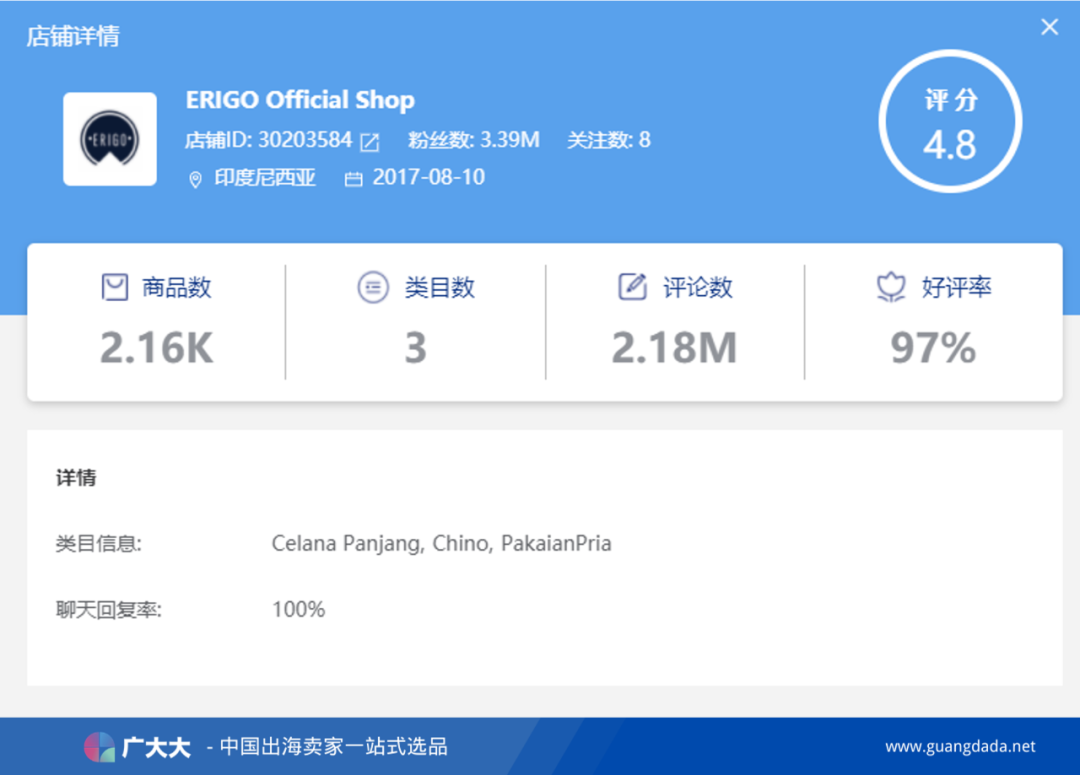Click the category list icon for 类目数
Image resolution: width=1080 pixels, height=775 pixels.
373,287
